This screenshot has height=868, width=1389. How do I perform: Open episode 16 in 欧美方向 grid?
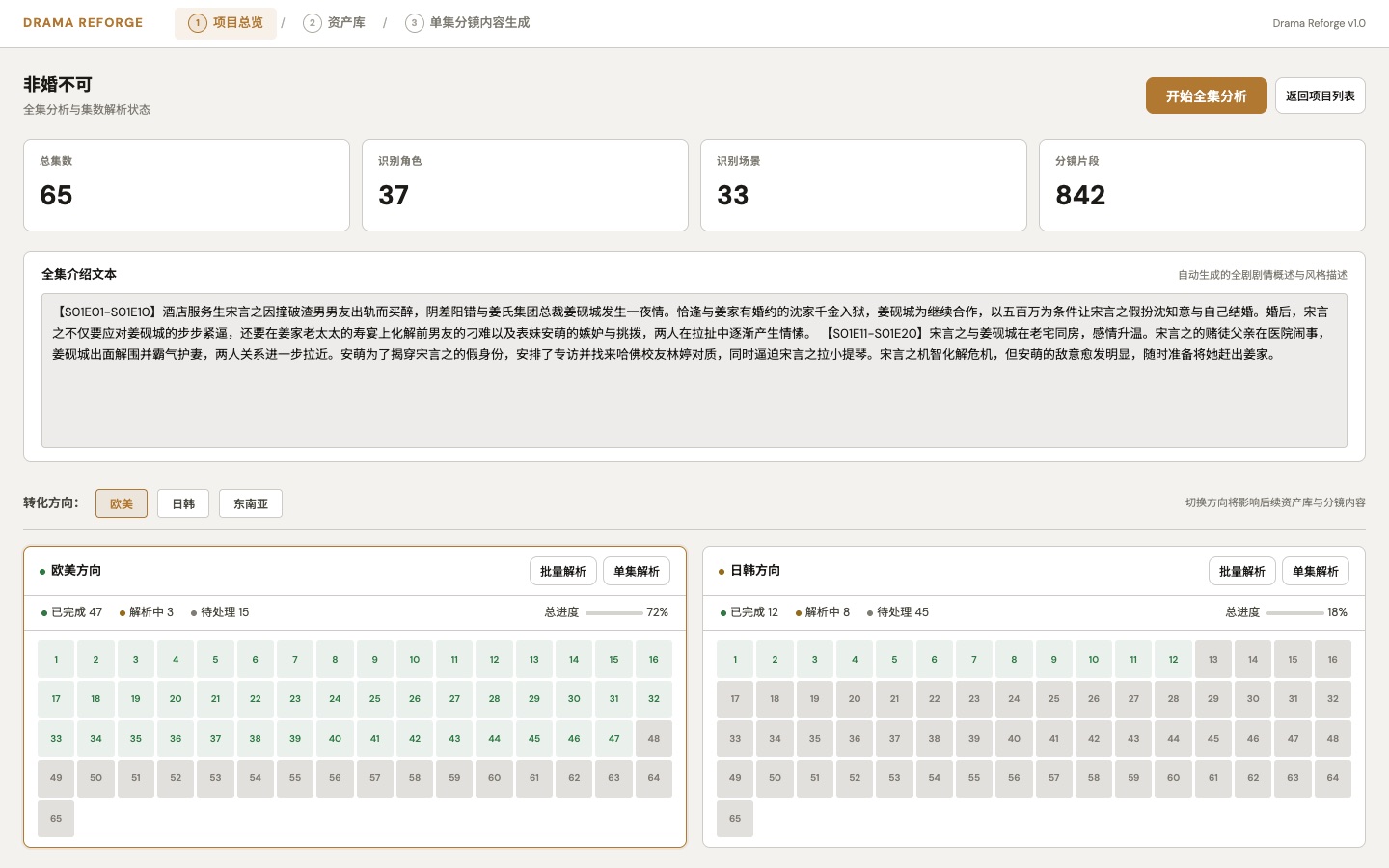pyautogui.click(x=654, y=660)
